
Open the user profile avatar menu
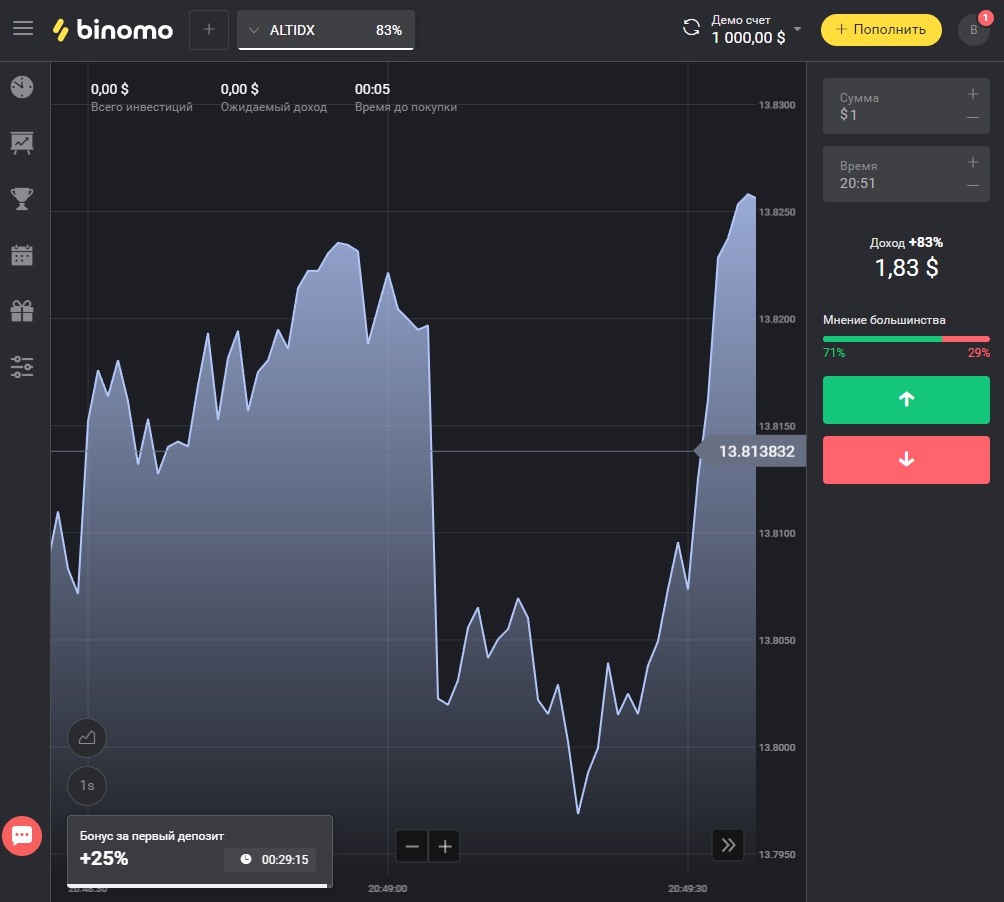point(973,30)
